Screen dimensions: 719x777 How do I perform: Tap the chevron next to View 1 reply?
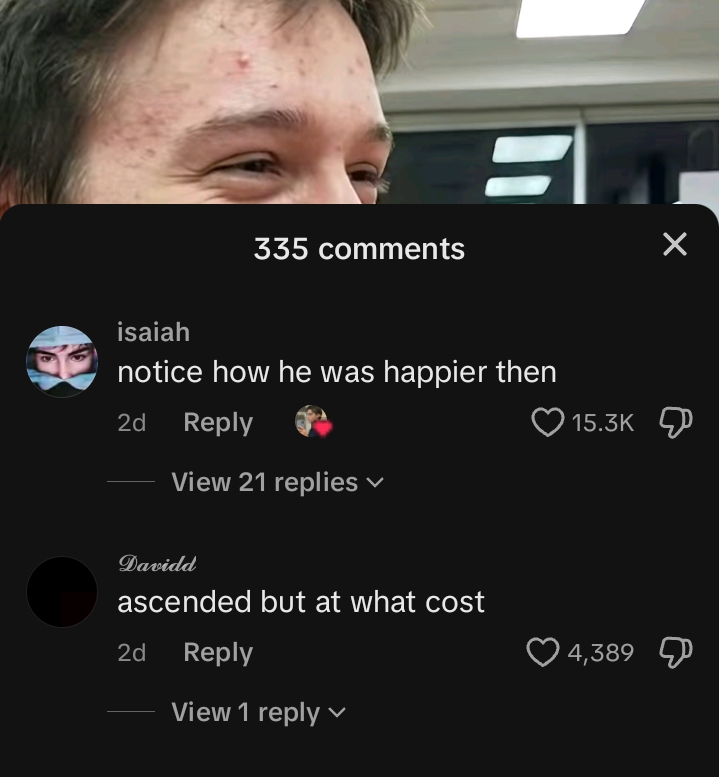[x=337, y=713]
